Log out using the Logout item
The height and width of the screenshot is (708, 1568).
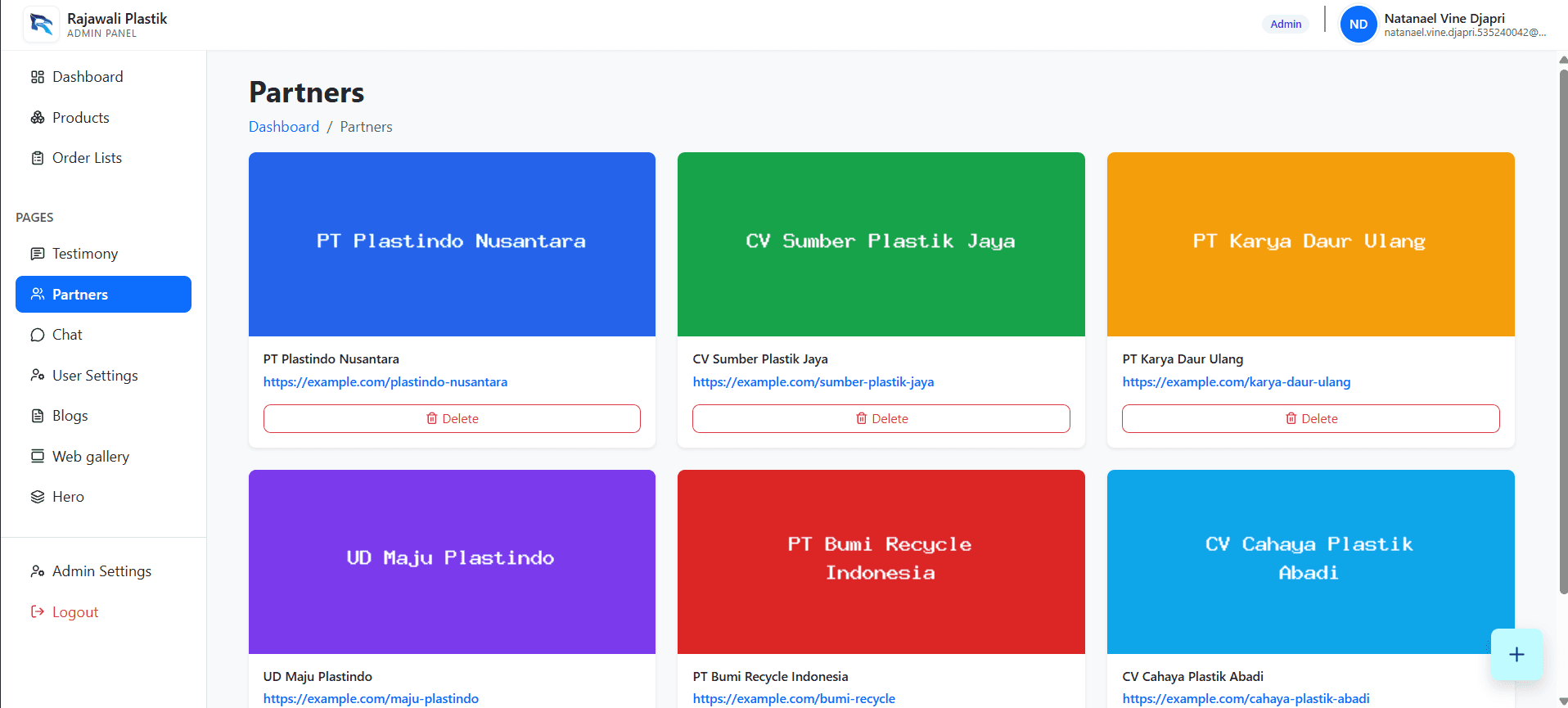click(103, 611)
